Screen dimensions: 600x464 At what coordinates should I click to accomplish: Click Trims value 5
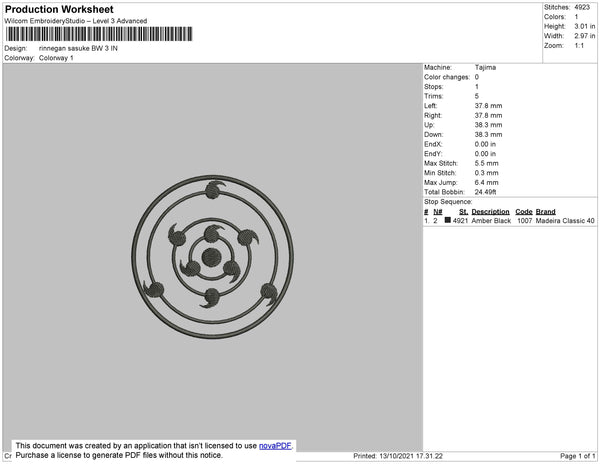point(477,96)
